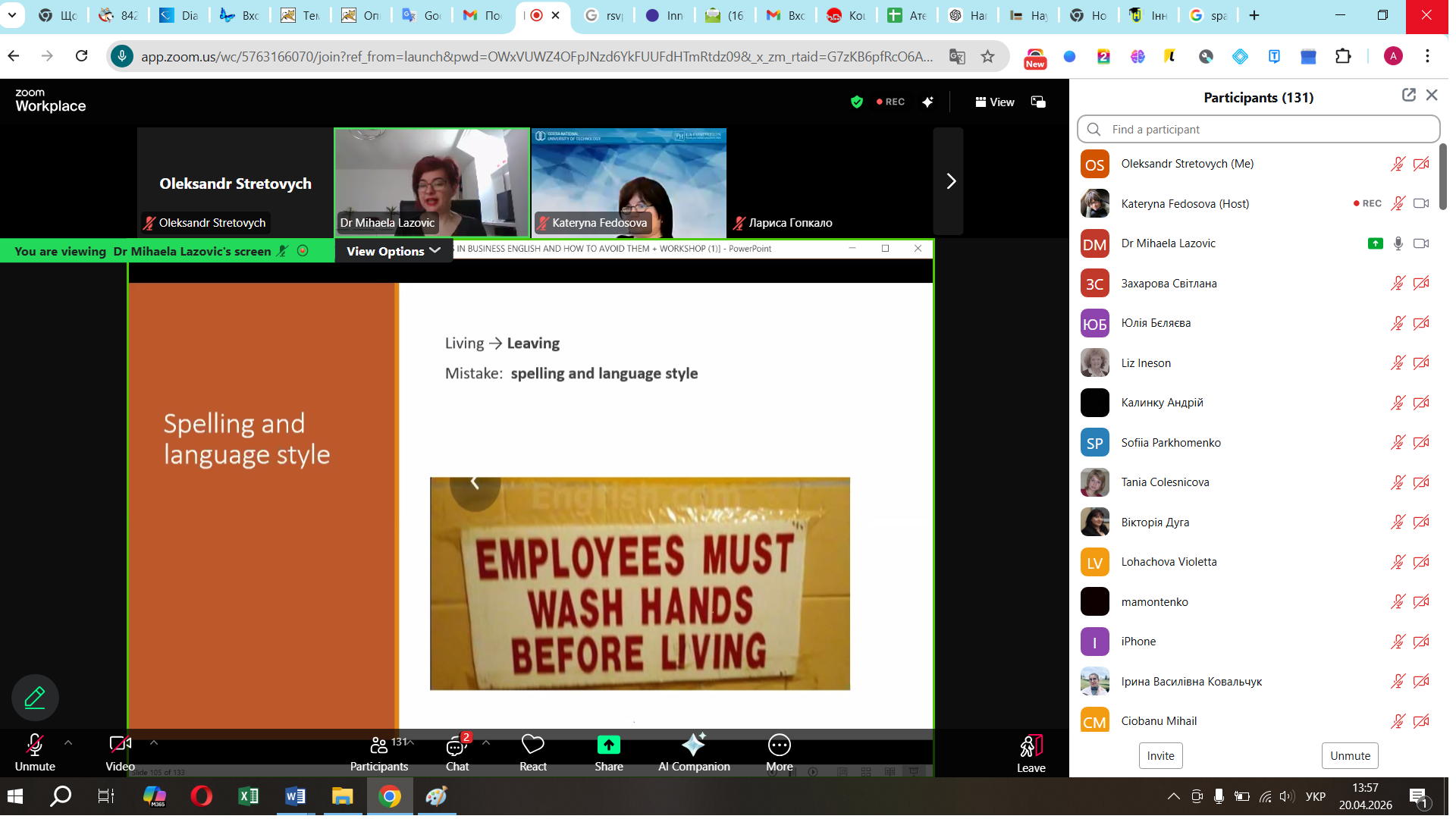1456x819 pixels.
Task: Click the encryption shield icon
Action: 857,102
